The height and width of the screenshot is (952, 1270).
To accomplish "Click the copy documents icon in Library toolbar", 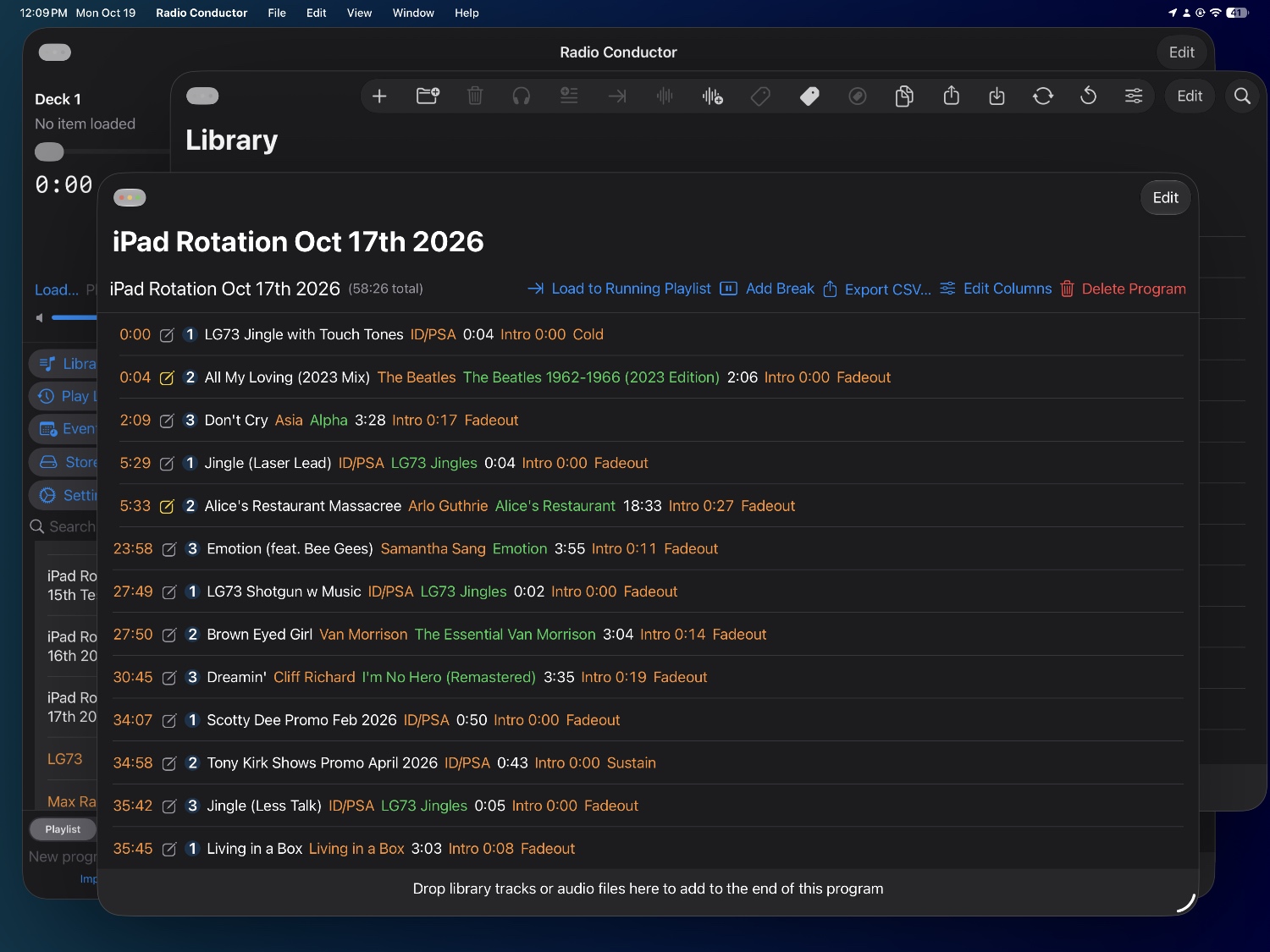I will pos(904,96).
